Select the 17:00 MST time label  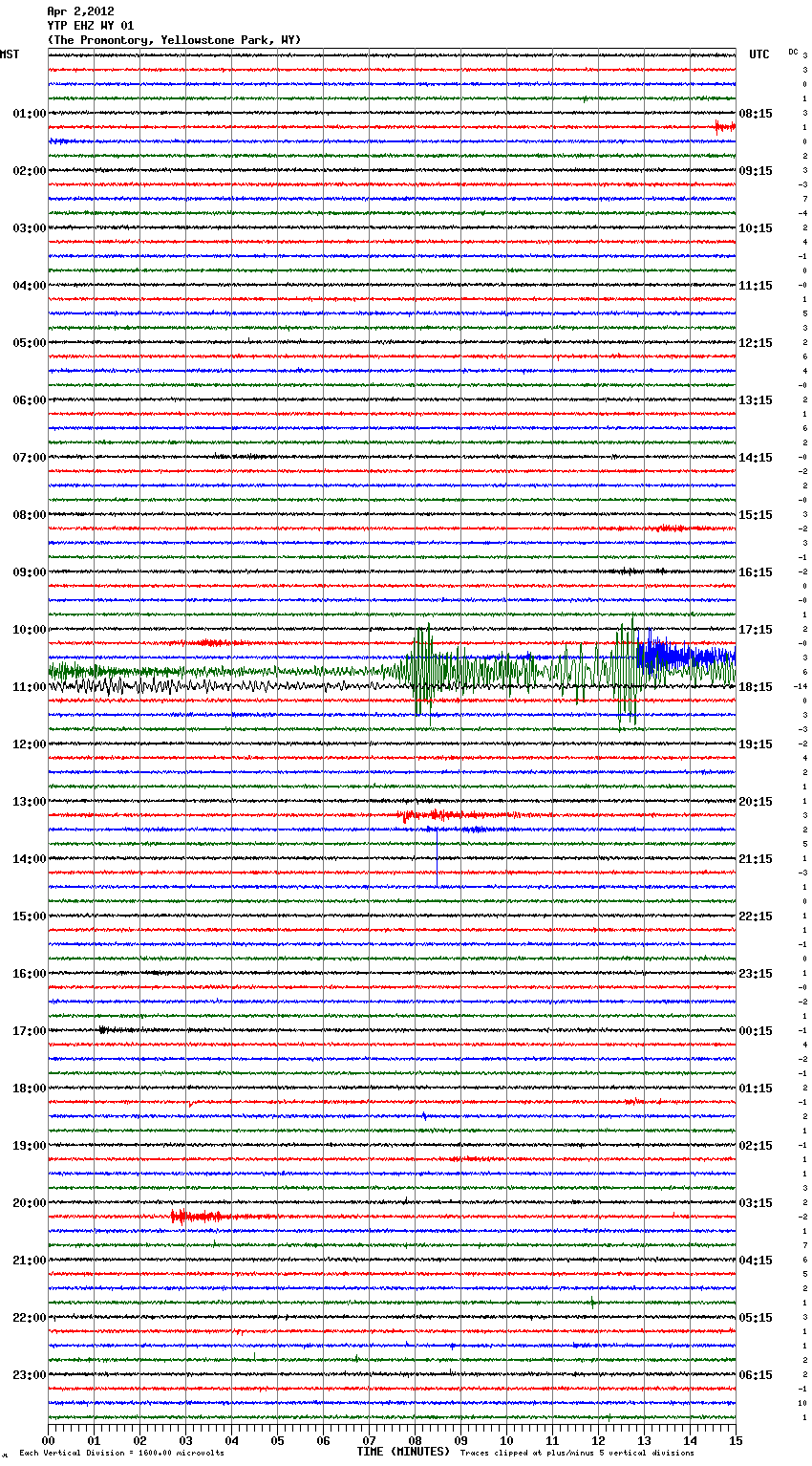(30, 1031)
